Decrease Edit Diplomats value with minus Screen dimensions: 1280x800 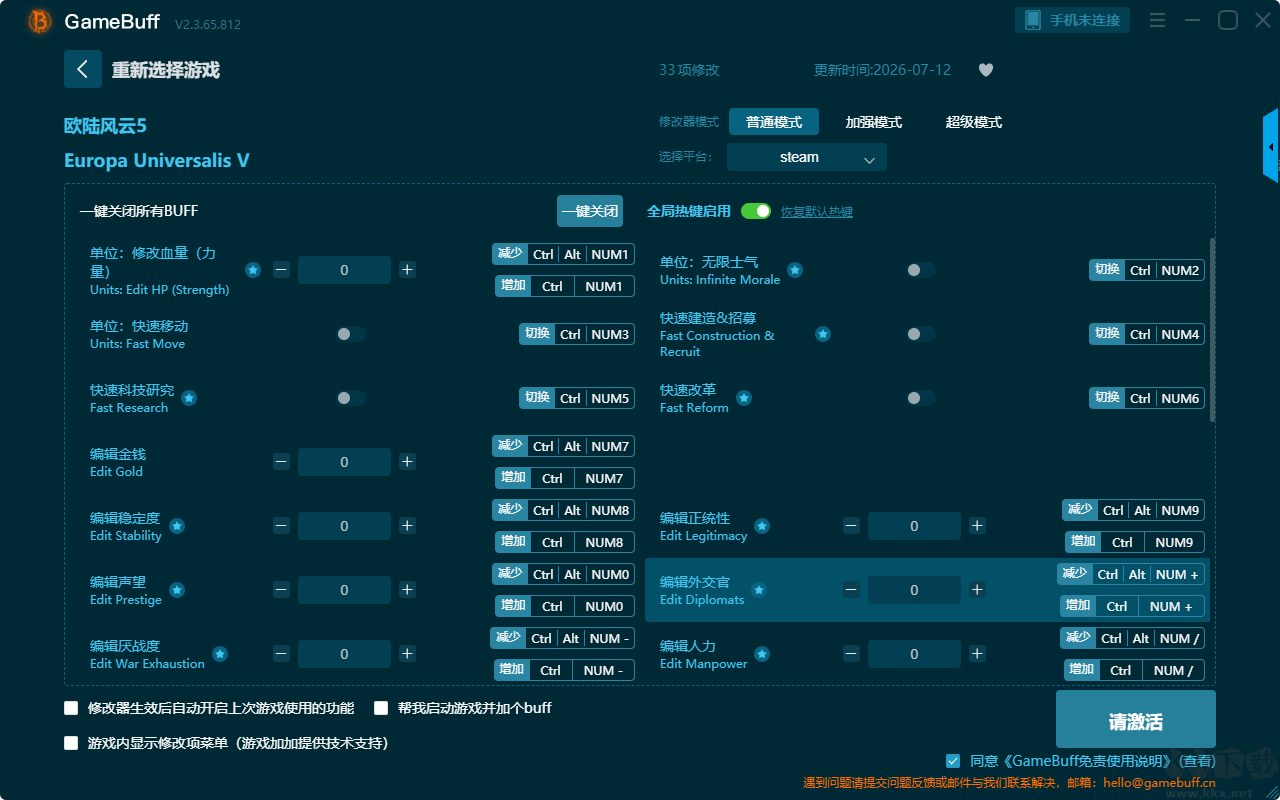coord(851,590)
